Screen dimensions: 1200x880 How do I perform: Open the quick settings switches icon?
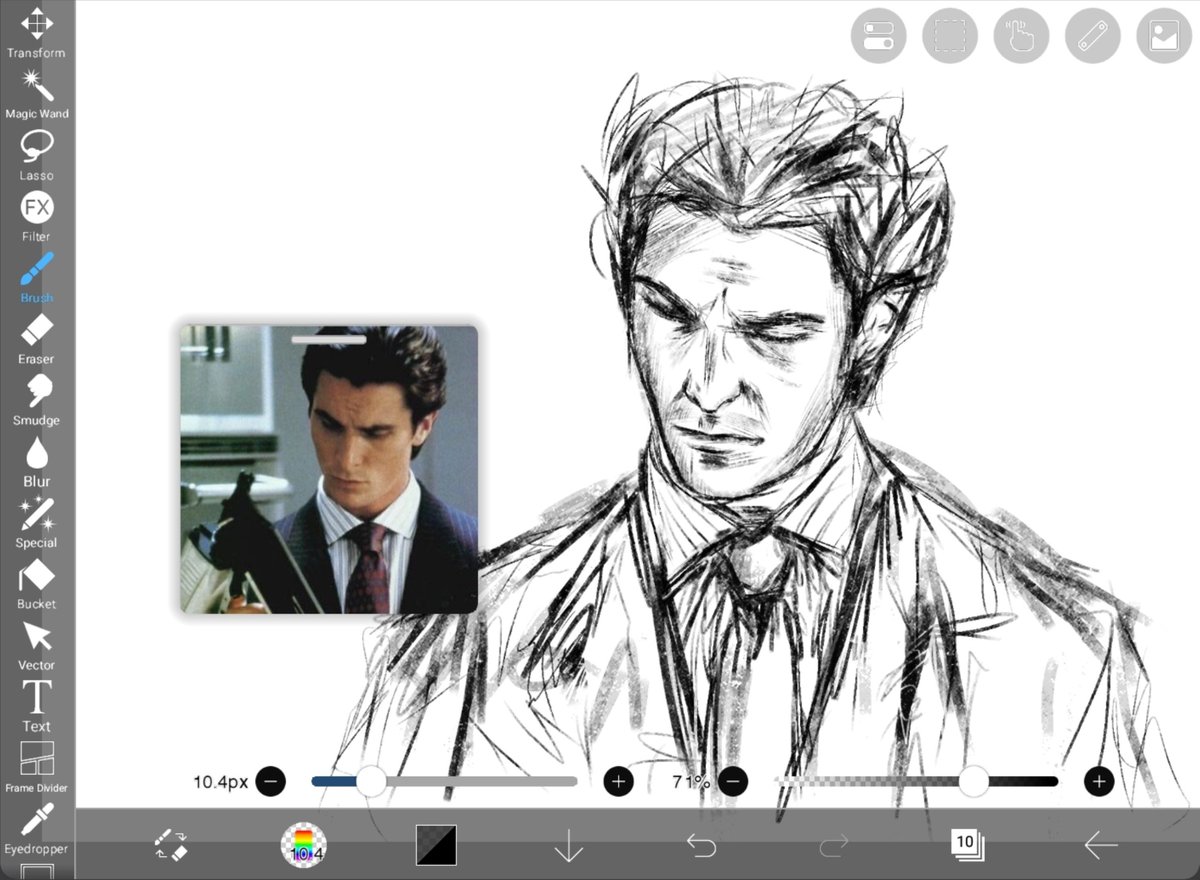[878, 36]
